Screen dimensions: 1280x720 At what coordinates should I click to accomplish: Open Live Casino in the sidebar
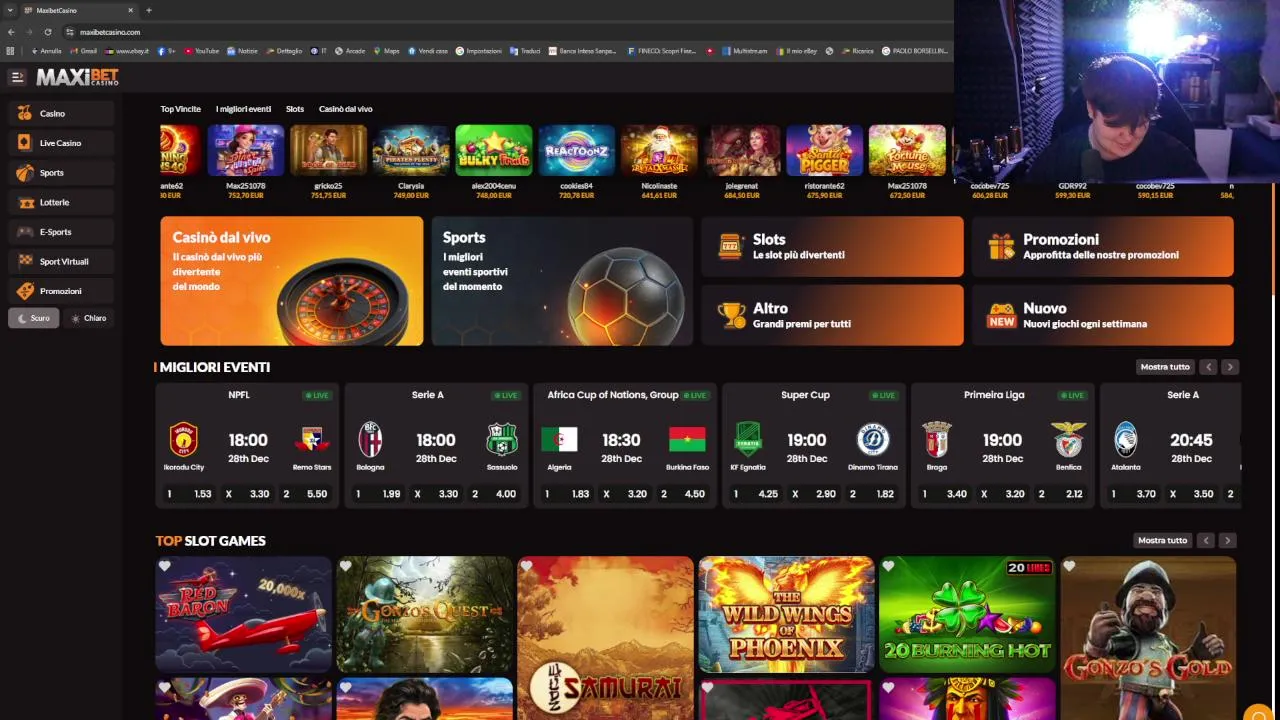click(x=60, y=143)
